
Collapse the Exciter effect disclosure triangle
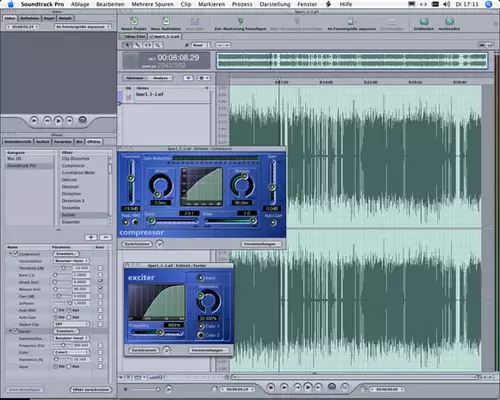tap(10, 331)
